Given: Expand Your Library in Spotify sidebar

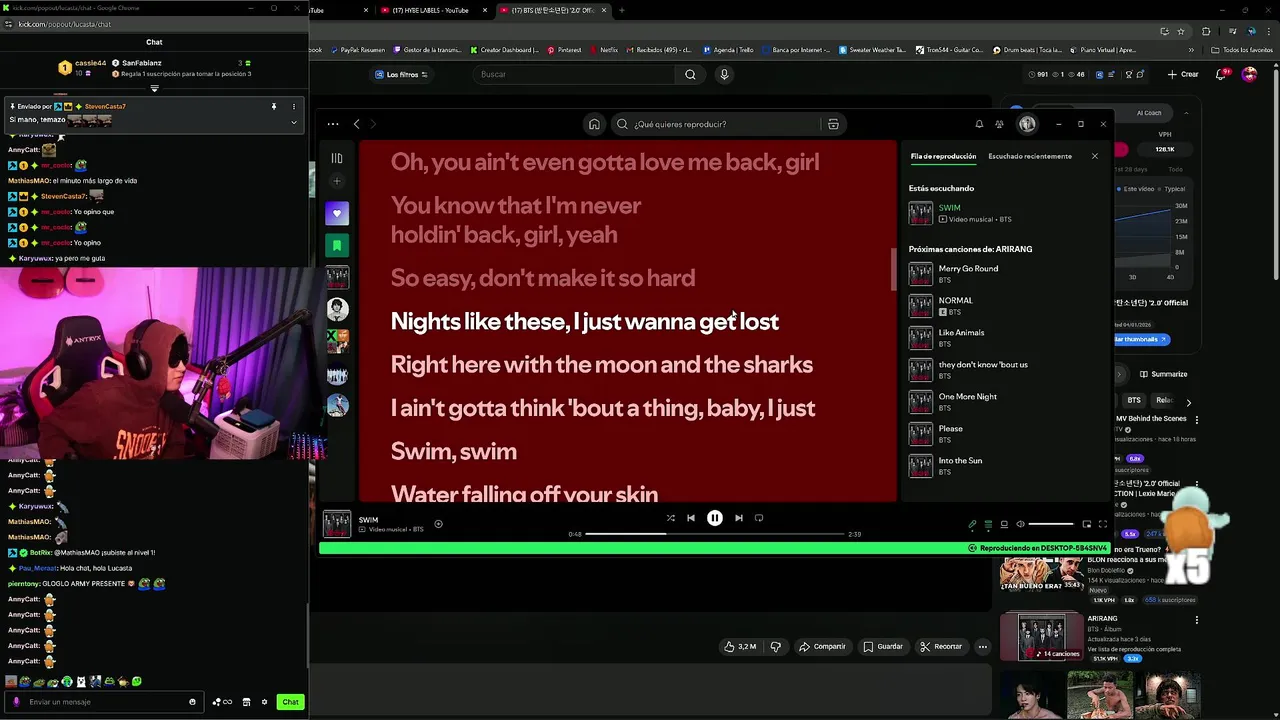Looking at the screenshot, I should [337, 158].
